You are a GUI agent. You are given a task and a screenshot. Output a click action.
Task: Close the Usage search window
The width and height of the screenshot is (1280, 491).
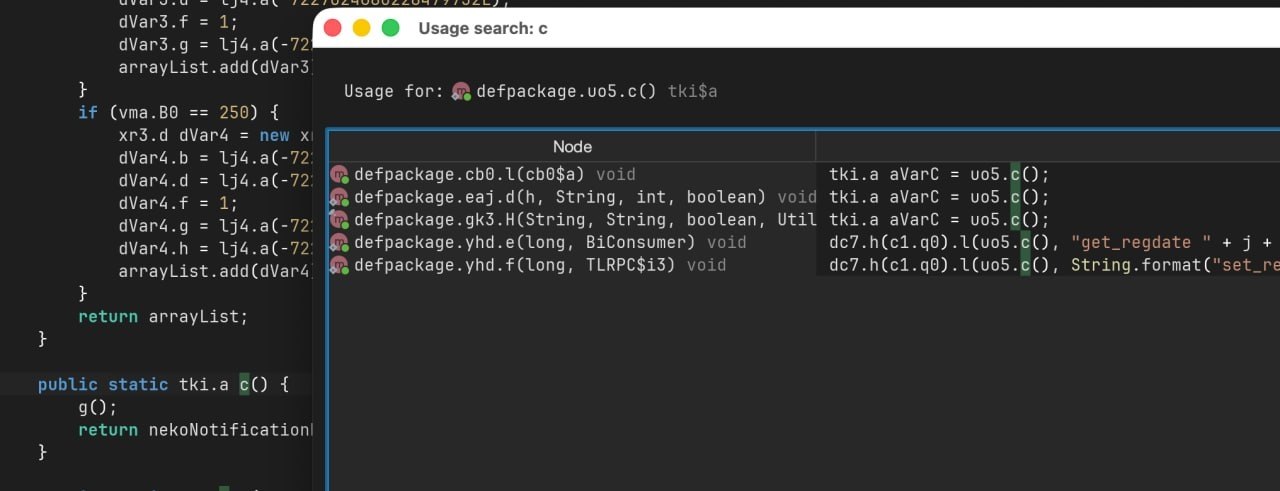pyautogui.click(x=333, y=28)
